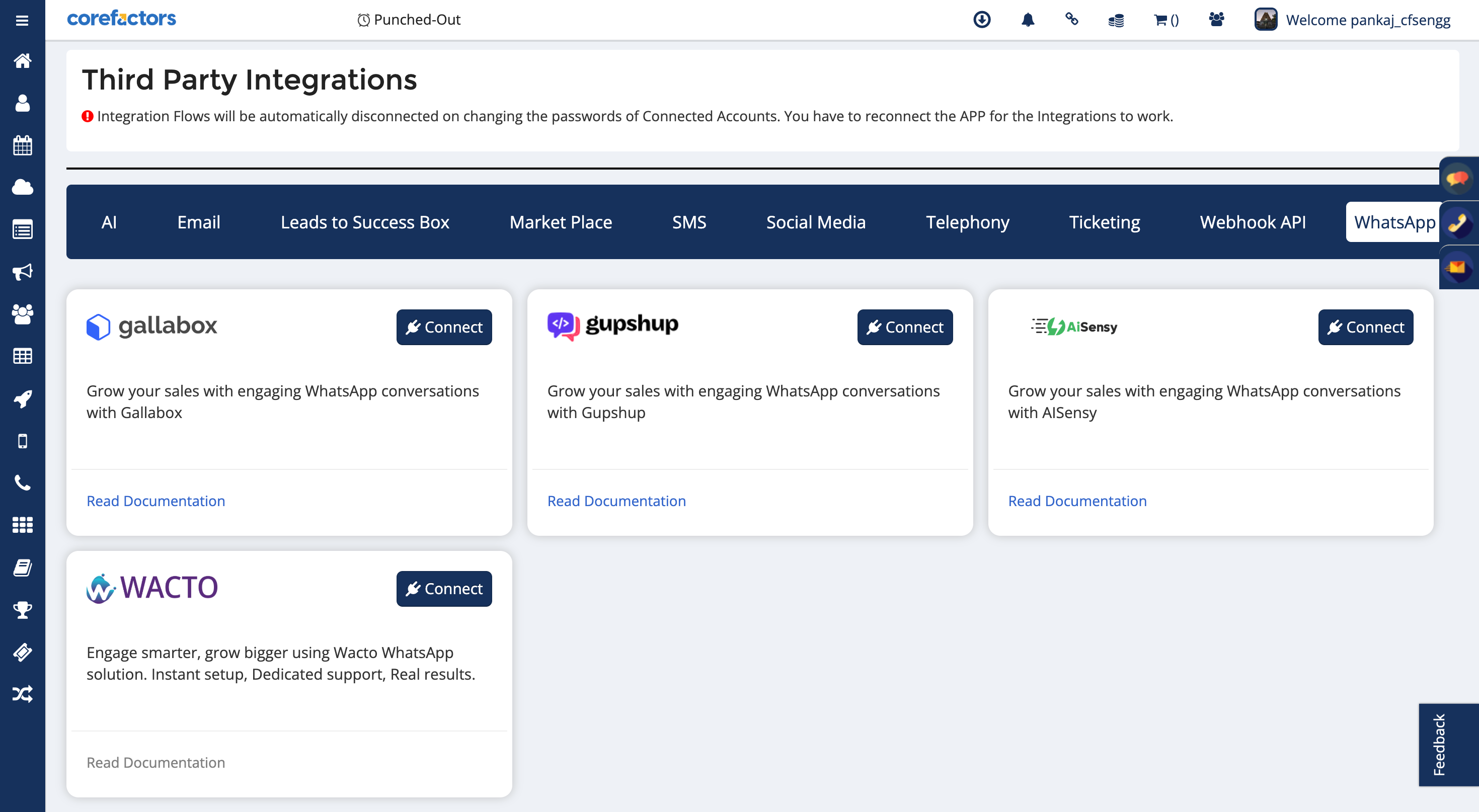This screenshot has width=1479, height=812.
Task: Open the telephone handset sidebar icon
Action: 22,482
